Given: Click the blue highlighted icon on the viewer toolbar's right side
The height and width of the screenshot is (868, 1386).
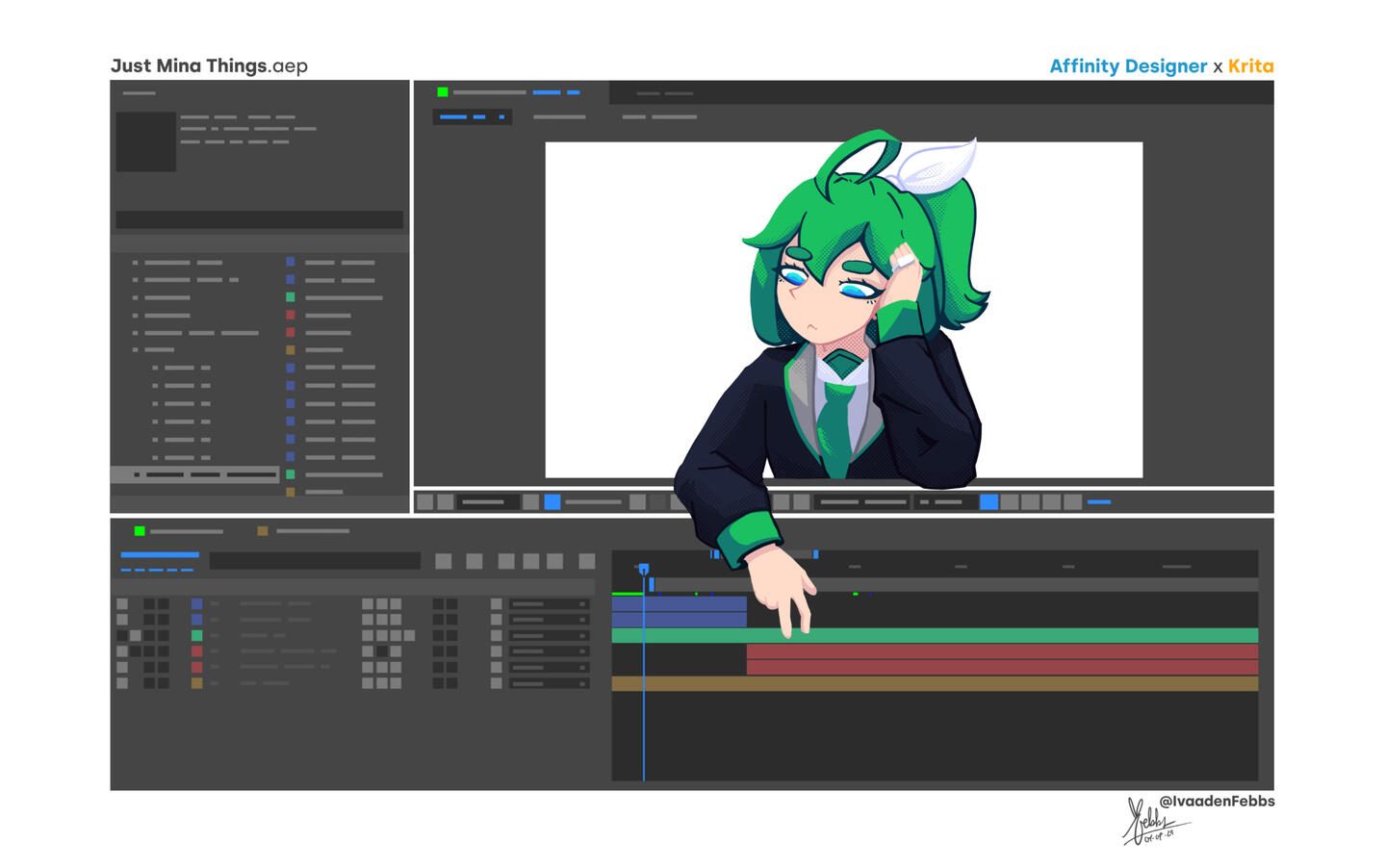Looking at the screenshot, I should pyautogui.click(x=988, y=501).
